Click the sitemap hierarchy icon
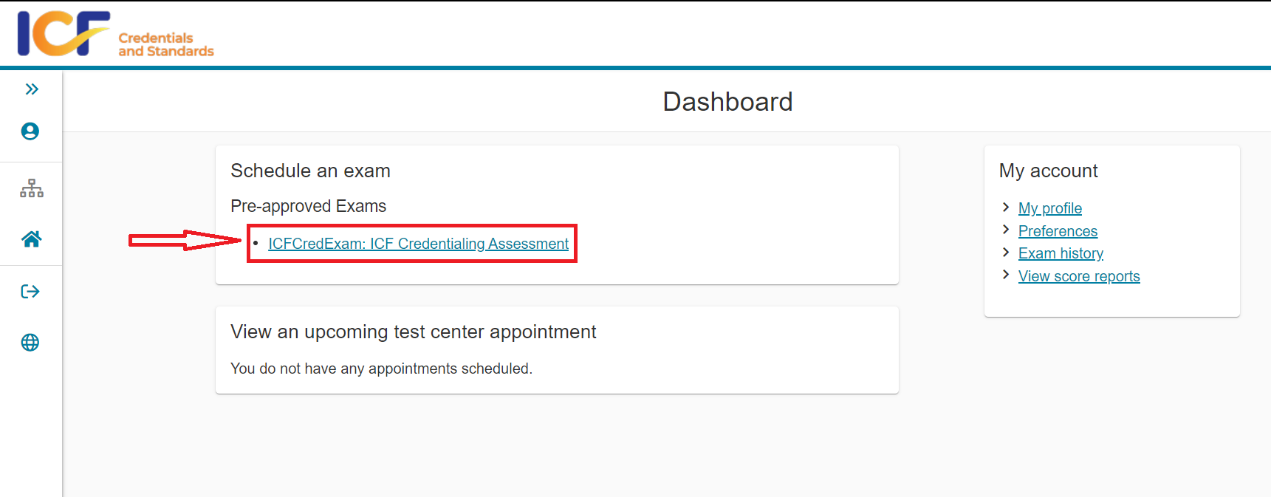Viewport: 1271px width, 497px height. click(x=31, y=188)
